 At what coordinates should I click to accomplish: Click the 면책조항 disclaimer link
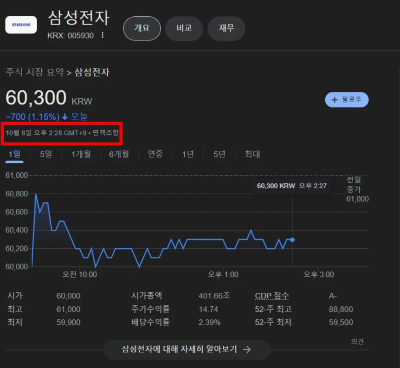105,133
